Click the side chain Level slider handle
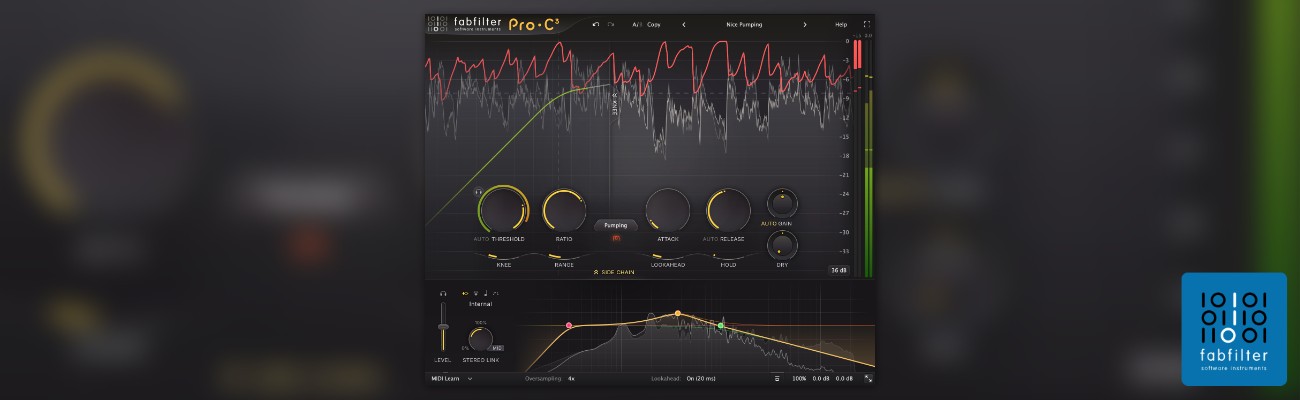The height and width of the screenshot is (400, 1300). pyautogui.click(x=443, y=328)
